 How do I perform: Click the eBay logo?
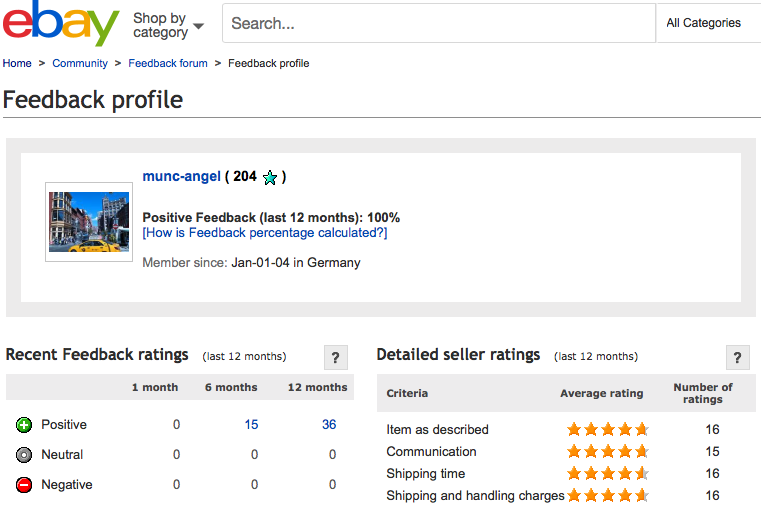pos(60,24)
